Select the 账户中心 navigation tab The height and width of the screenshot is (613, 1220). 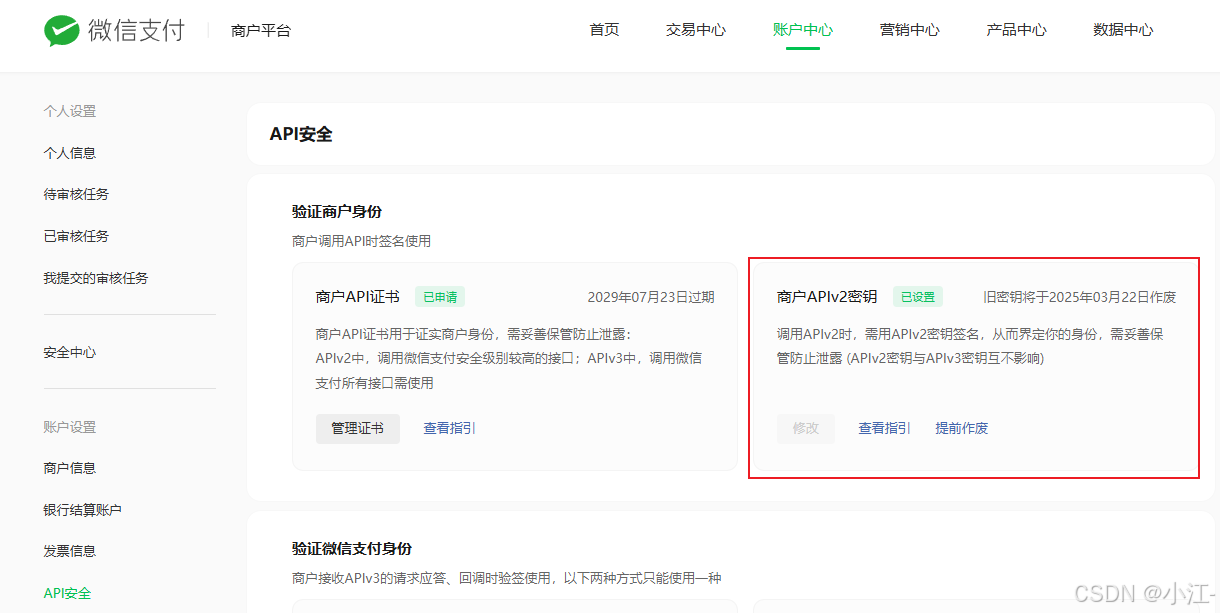[x=803, y=30]
